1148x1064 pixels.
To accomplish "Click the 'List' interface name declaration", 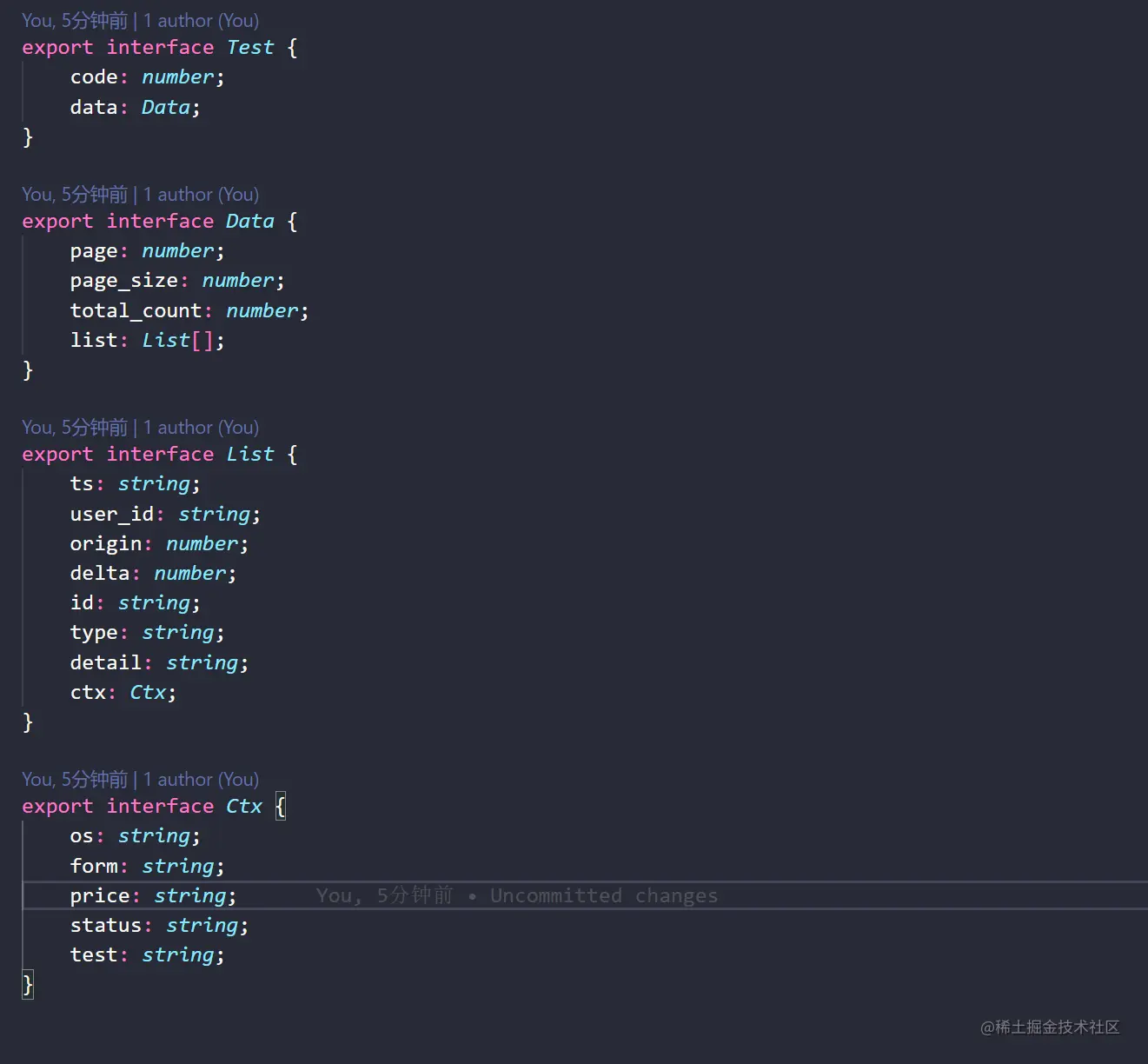I will 250,455.
